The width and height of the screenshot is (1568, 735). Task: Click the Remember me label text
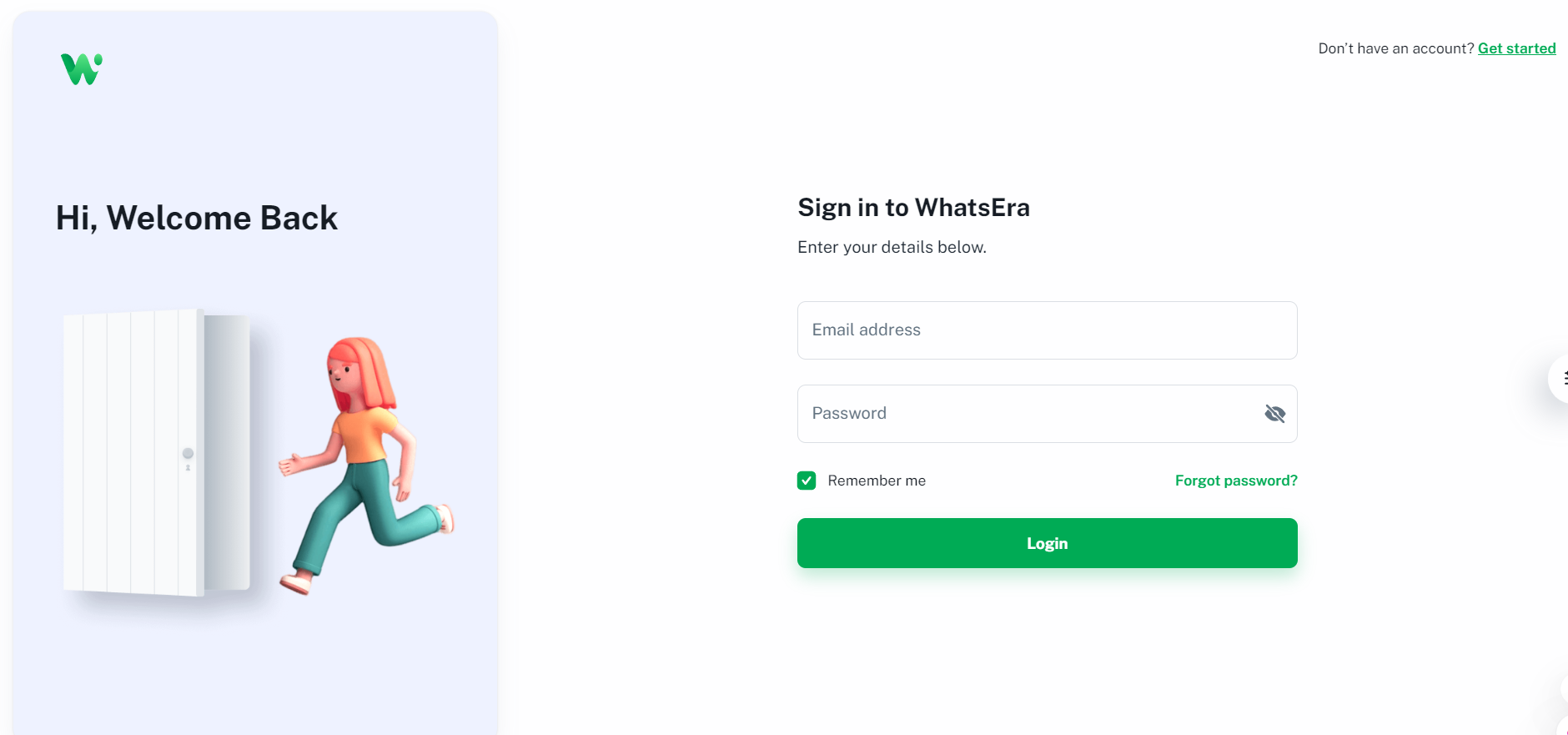tap(877, 481)
